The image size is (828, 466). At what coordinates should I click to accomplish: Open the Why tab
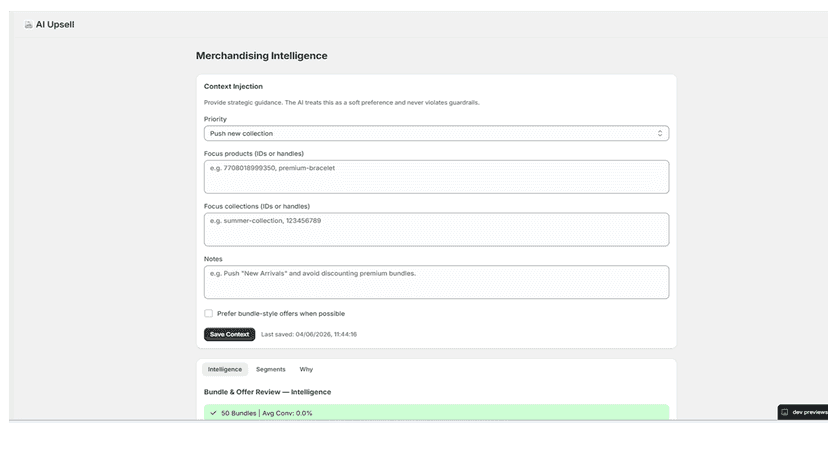(306, 369)
